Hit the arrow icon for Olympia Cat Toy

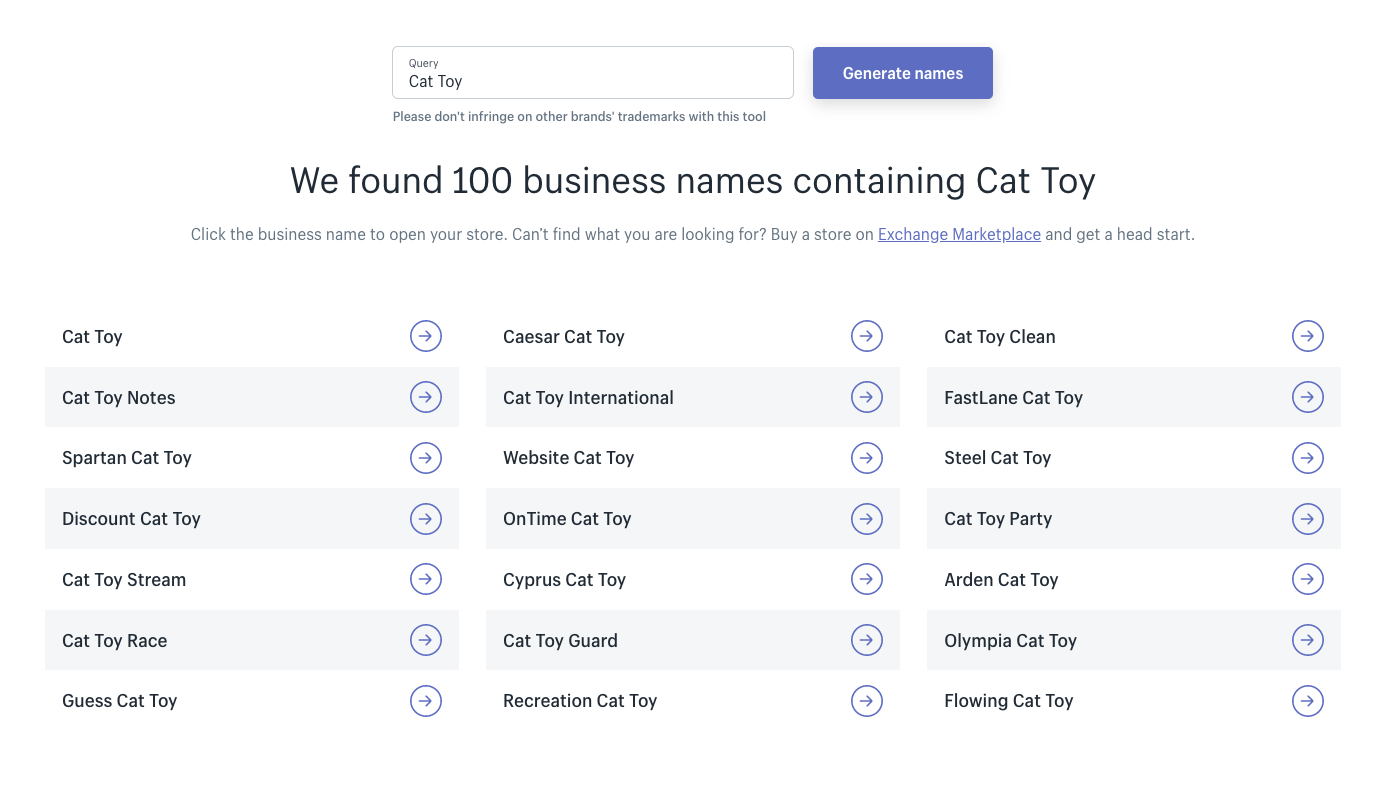click(x=1307, y=640)
